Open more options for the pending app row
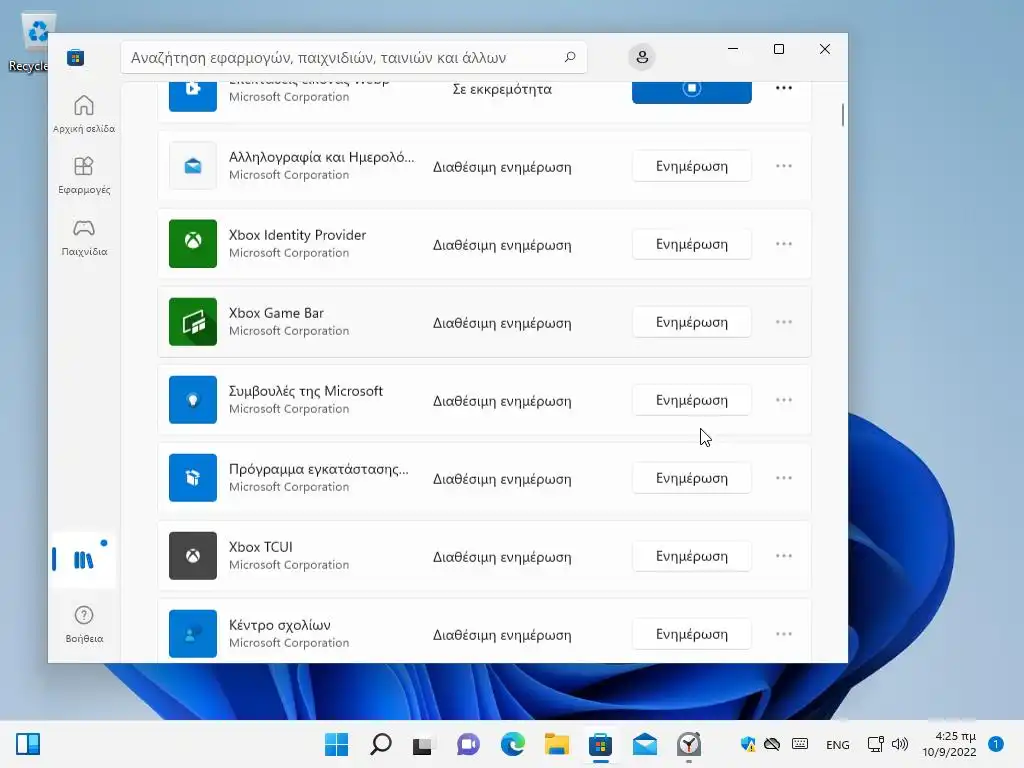 784,88
